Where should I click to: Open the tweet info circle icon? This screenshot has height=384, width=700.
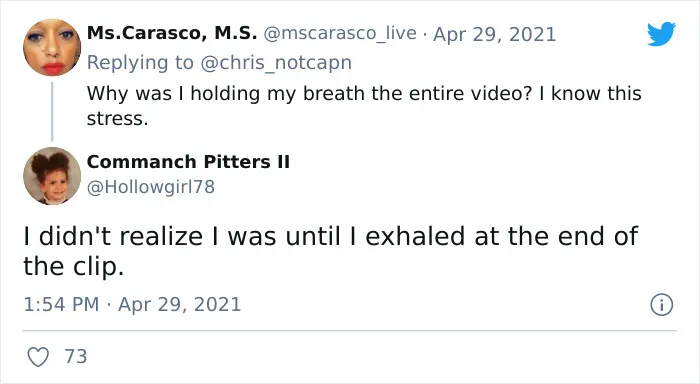[661, 305]
